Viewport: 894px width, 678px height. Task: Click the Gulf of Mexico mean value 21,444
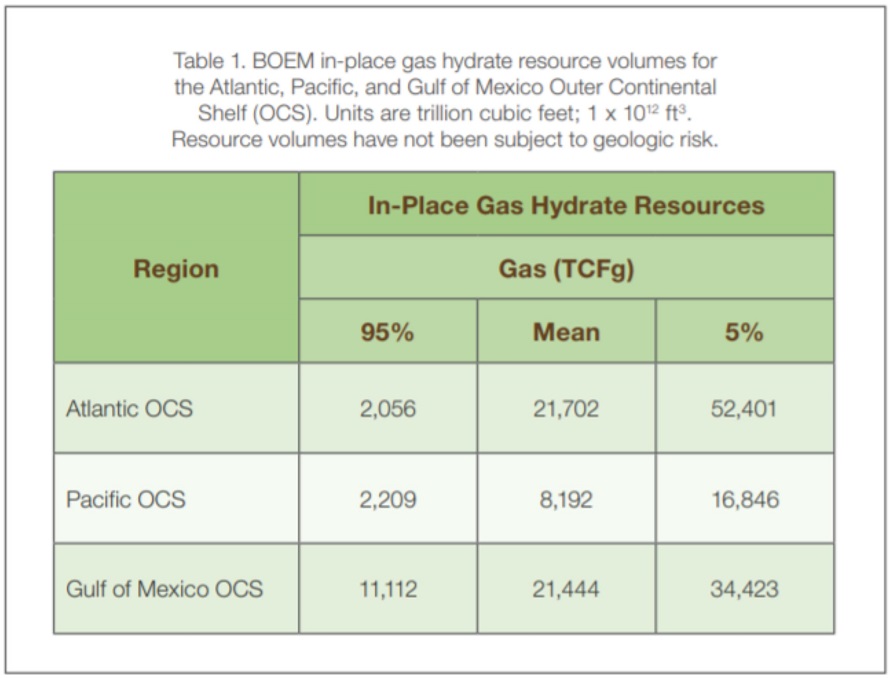(x=566, y=589)
